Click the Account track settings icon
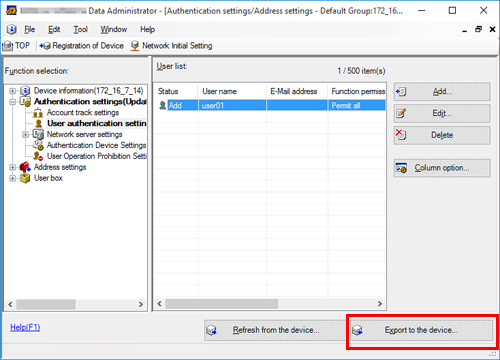 click(38, 113)
